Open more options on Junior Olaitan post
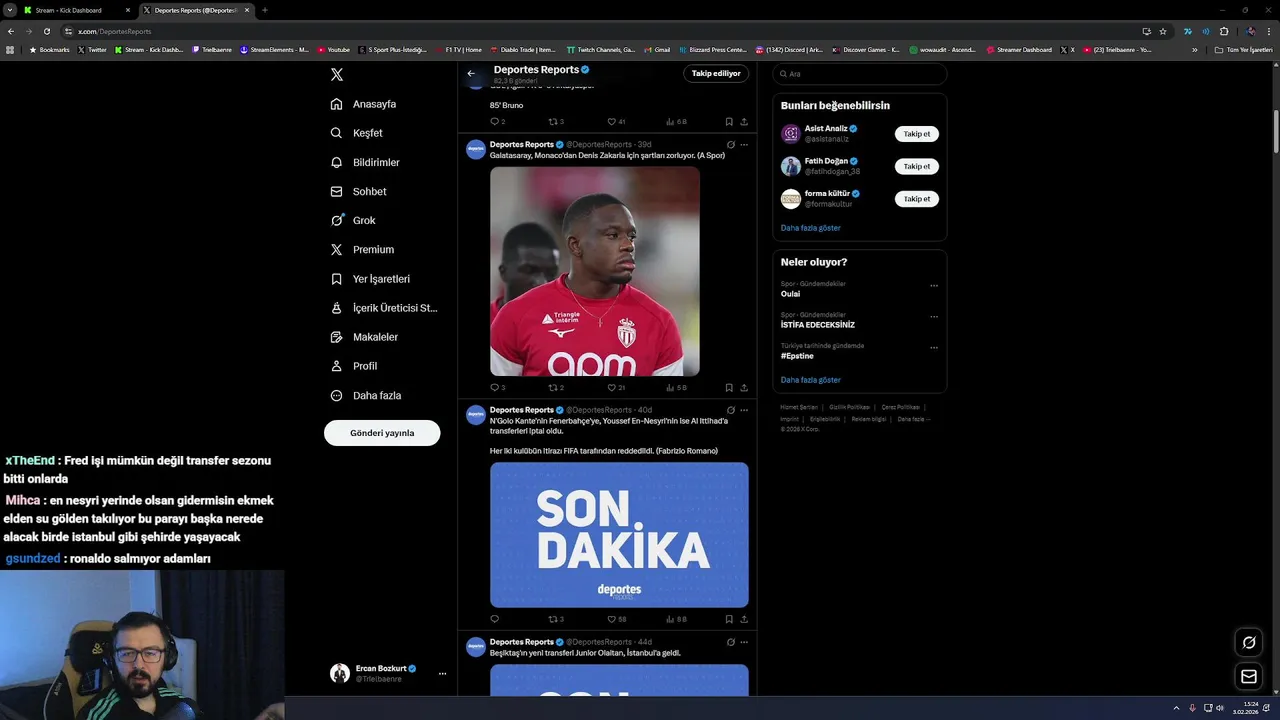This screenshot has height=720, width=1280. 744,642
